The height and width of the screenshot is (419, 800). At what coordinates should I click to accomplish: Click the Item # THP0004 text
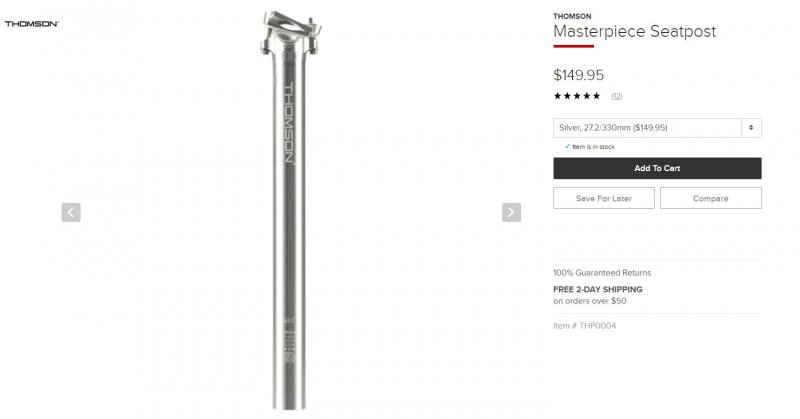(585, 326)
